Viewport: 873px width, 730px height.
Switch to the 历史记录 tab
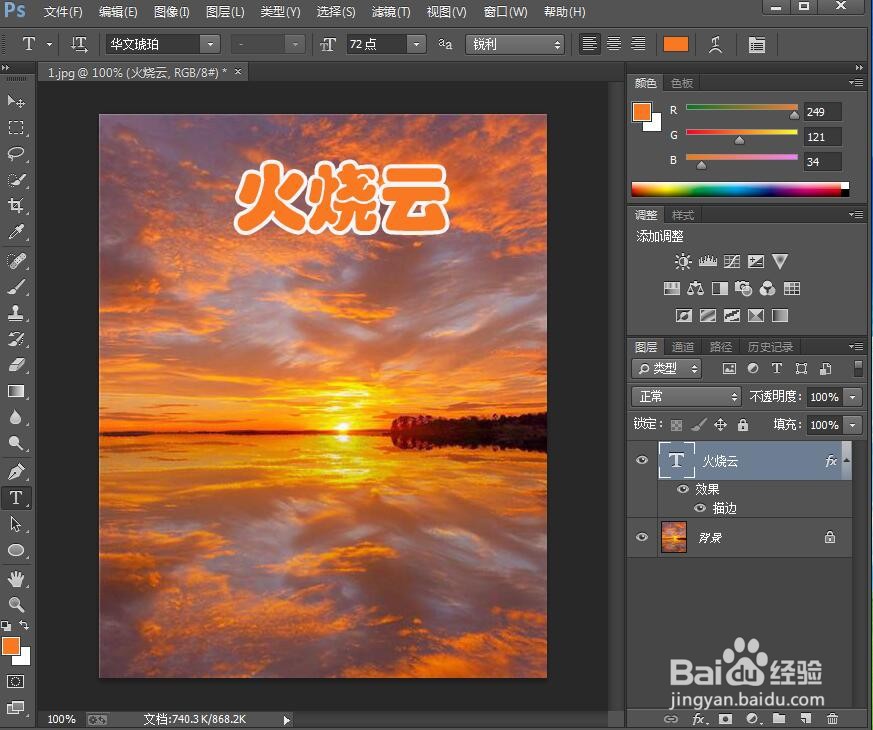coord(770,347)
